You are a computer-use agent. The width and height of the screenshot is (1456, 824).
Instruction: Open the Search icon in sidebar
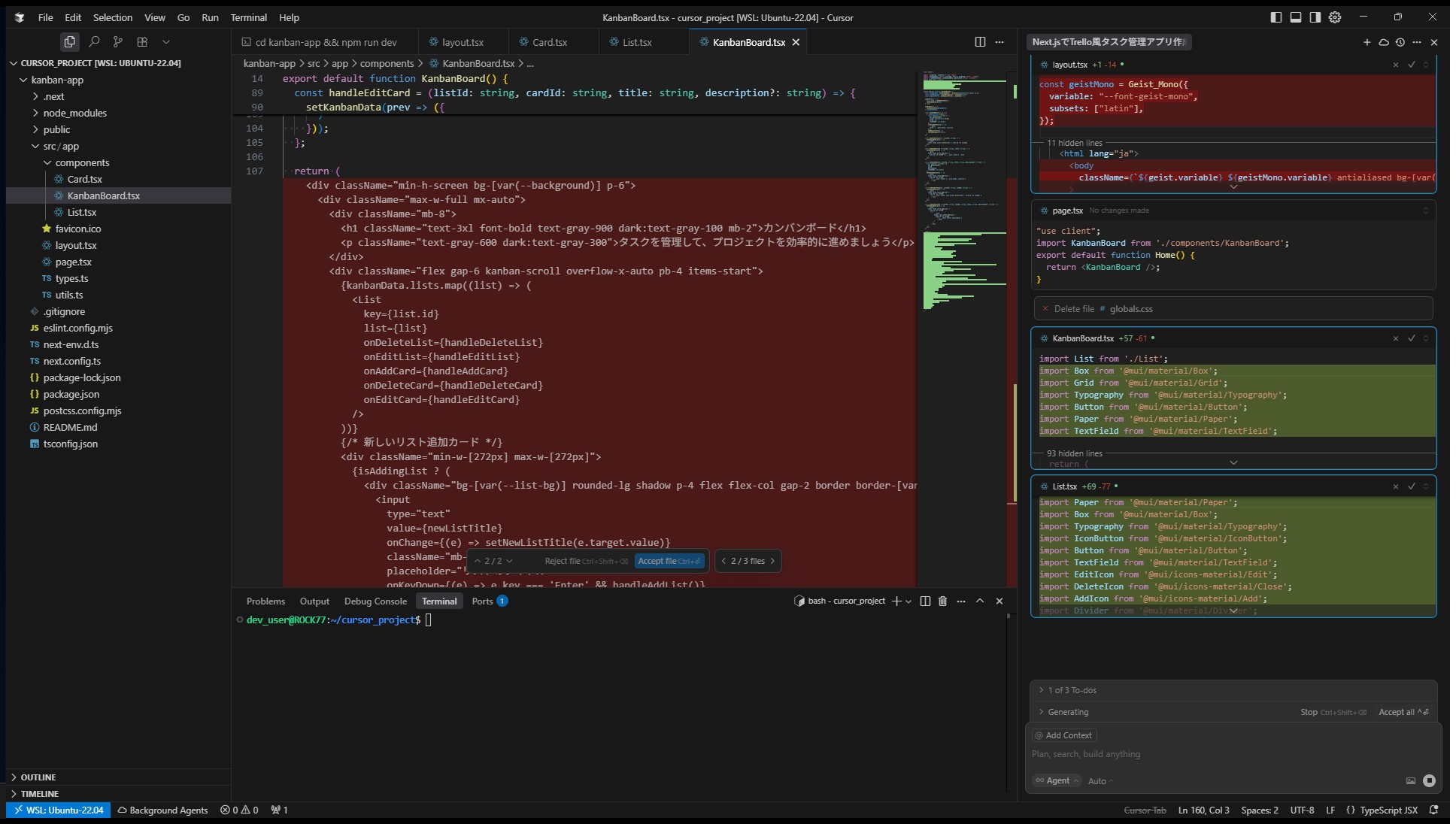pos(94,42)
